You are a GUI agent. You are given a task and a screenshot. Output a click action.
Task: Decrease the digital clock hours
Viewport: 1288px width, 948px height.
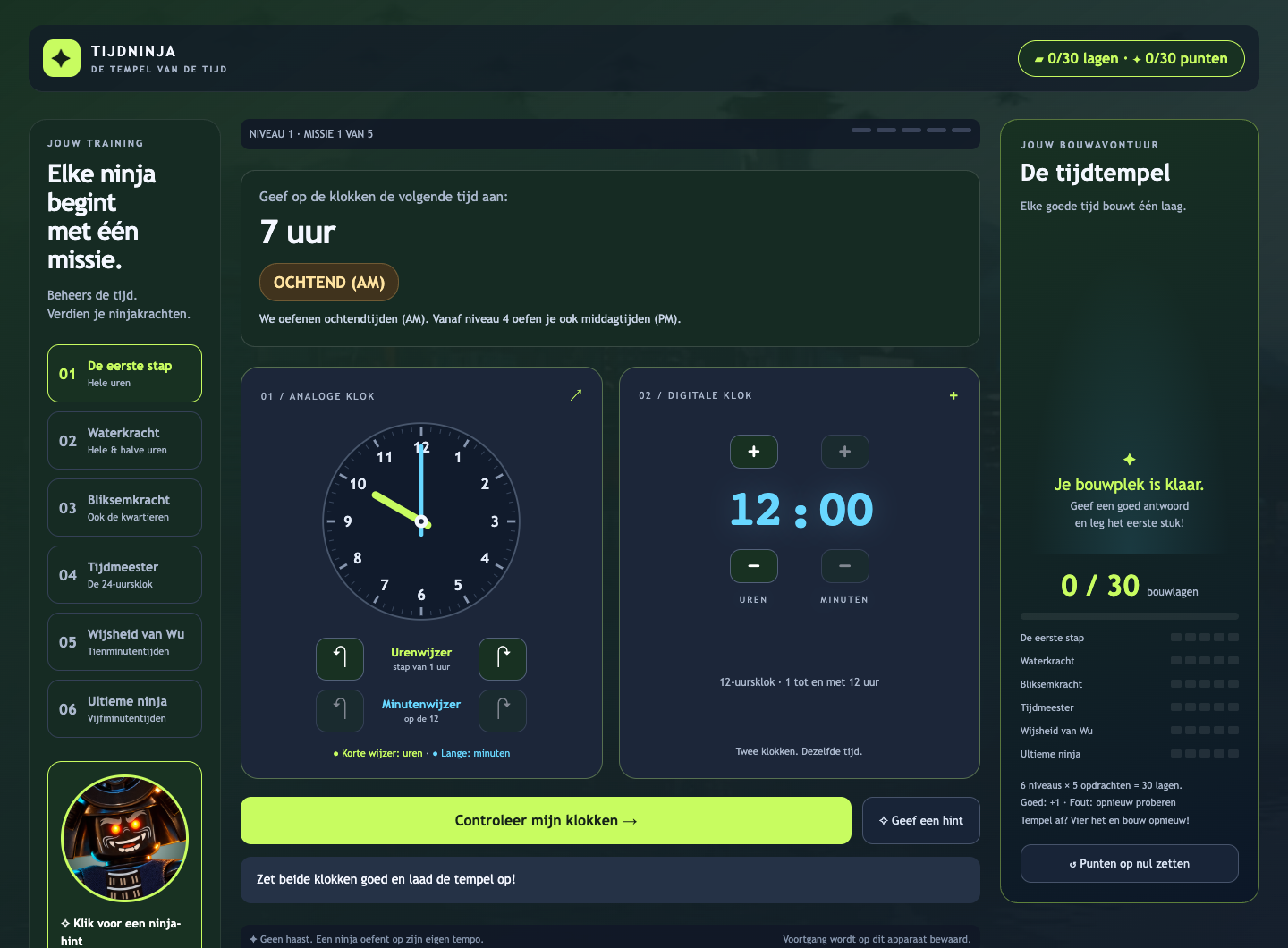click(754, 566)
